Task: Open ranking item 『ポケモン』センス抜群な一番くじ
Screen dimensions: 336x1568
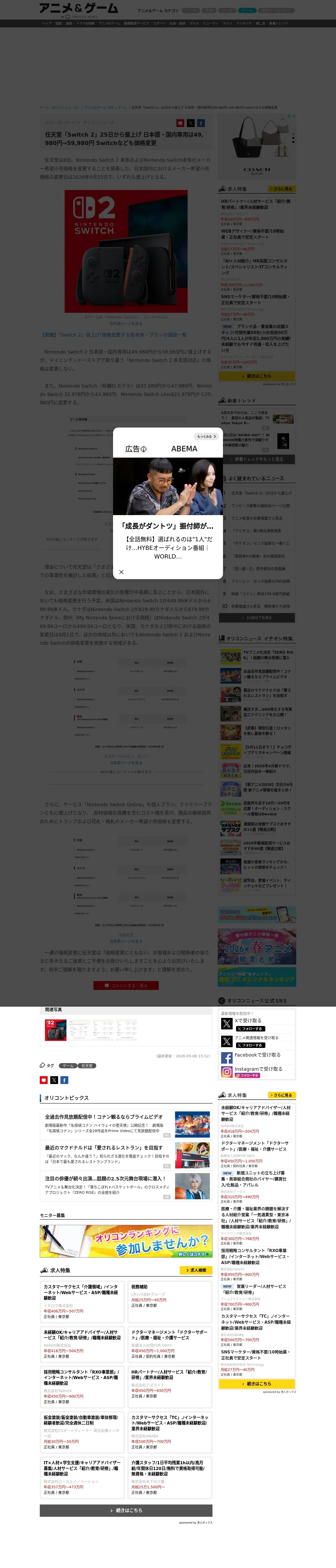Action: pyautogui.click(x=260, y=544)
